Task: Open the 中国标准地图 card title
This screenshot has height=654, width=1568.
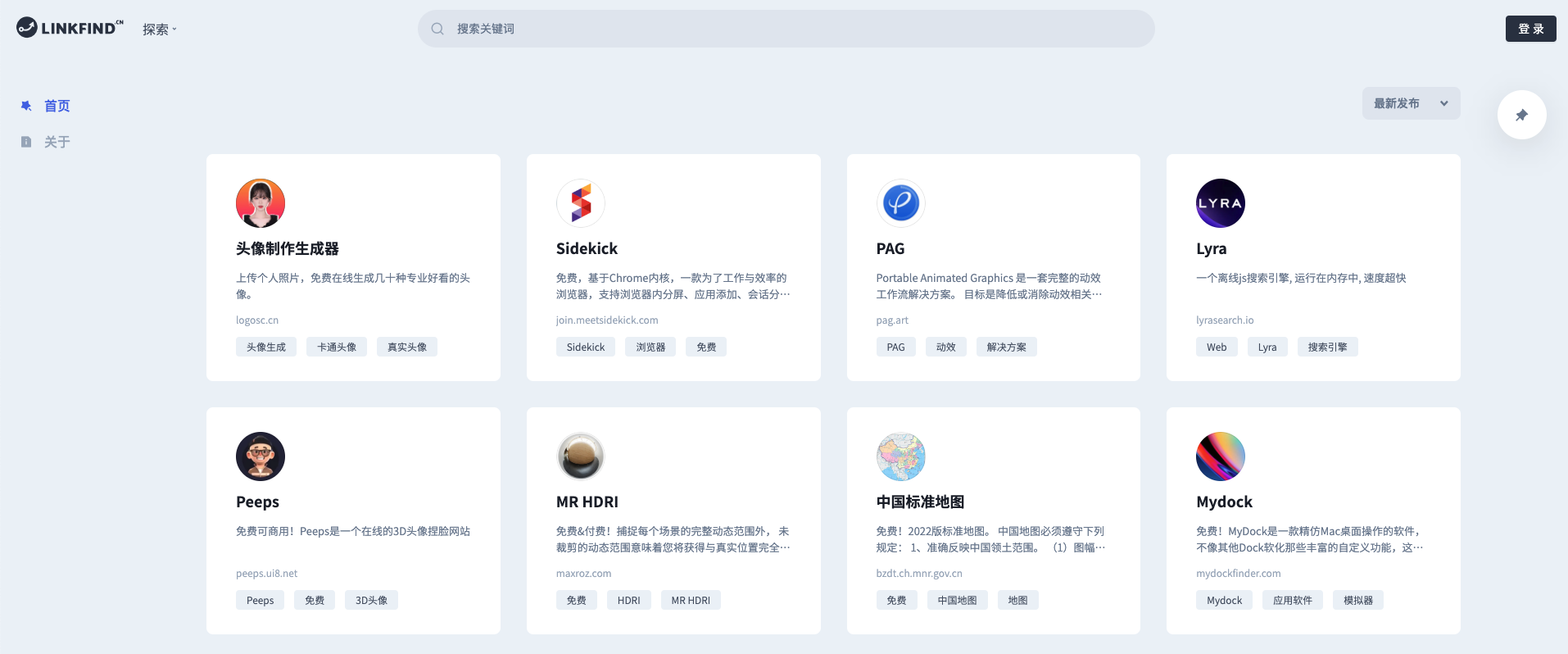Action: click(920, 502)
